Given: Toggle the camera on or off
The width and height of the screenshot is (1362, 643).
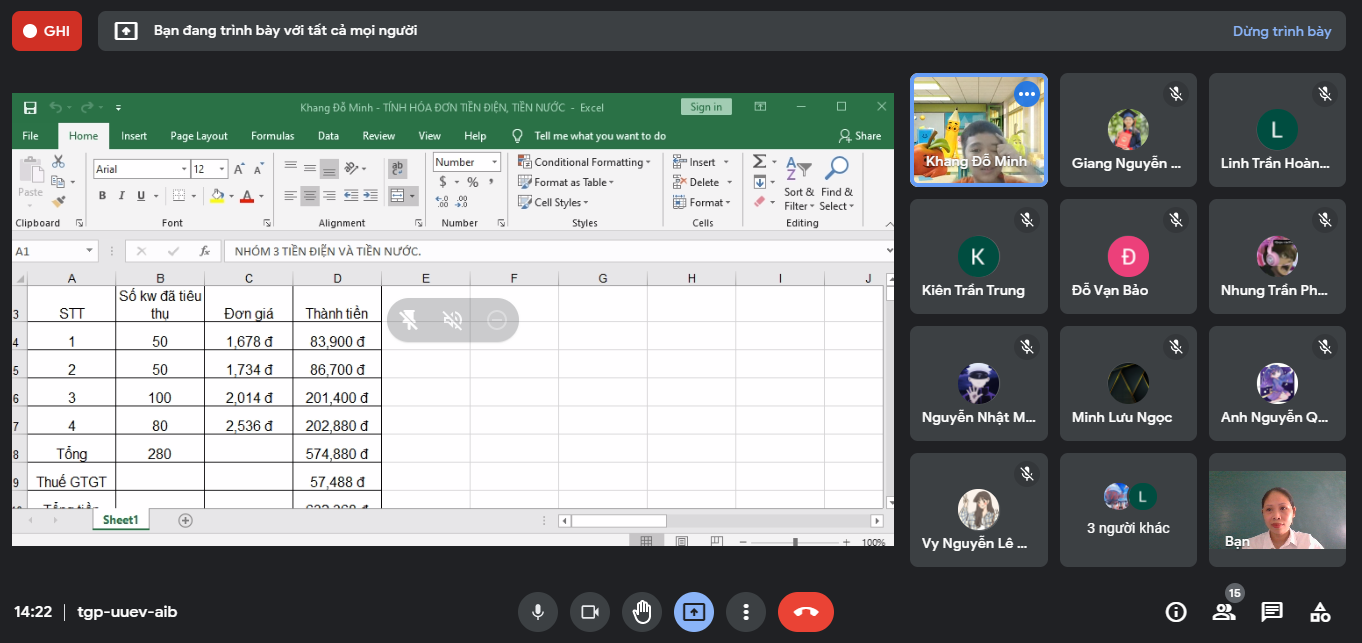Looking at the screenshot, I should pyautogui.click(x=590, y=612).
